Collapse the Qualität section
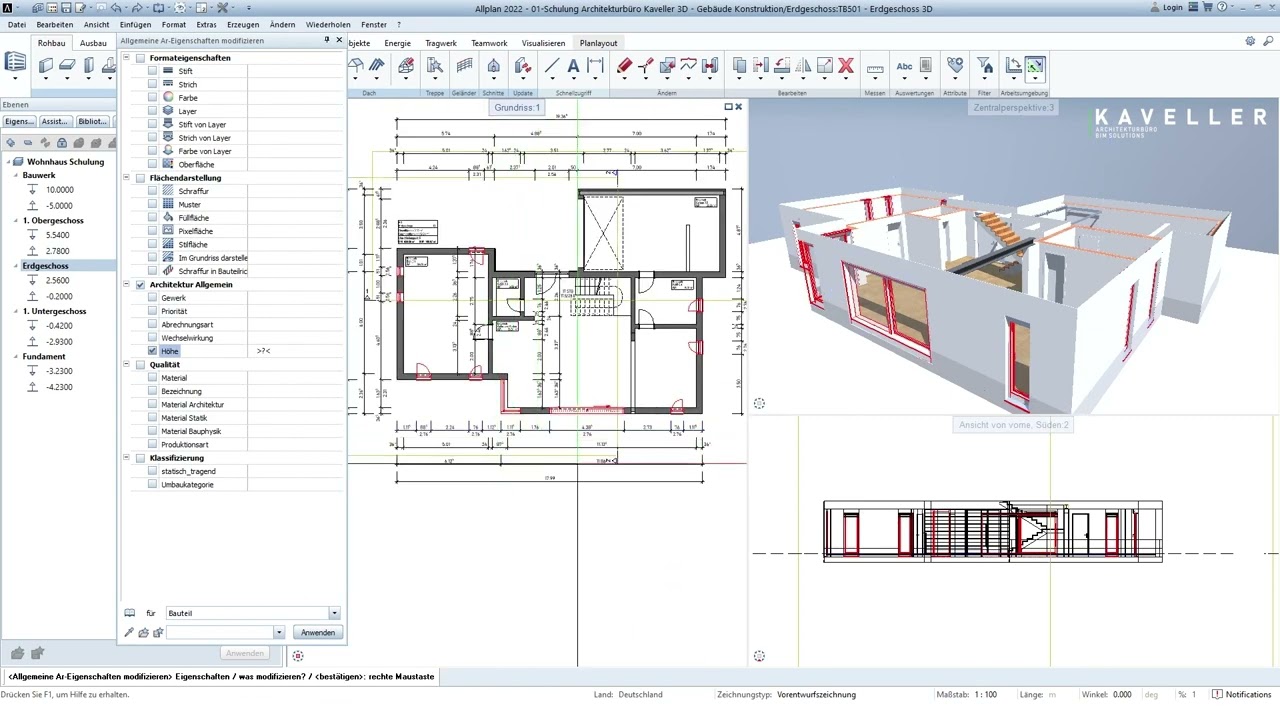Image resolution: width=1280 pixels, height=720 pixels. point(127,365)
